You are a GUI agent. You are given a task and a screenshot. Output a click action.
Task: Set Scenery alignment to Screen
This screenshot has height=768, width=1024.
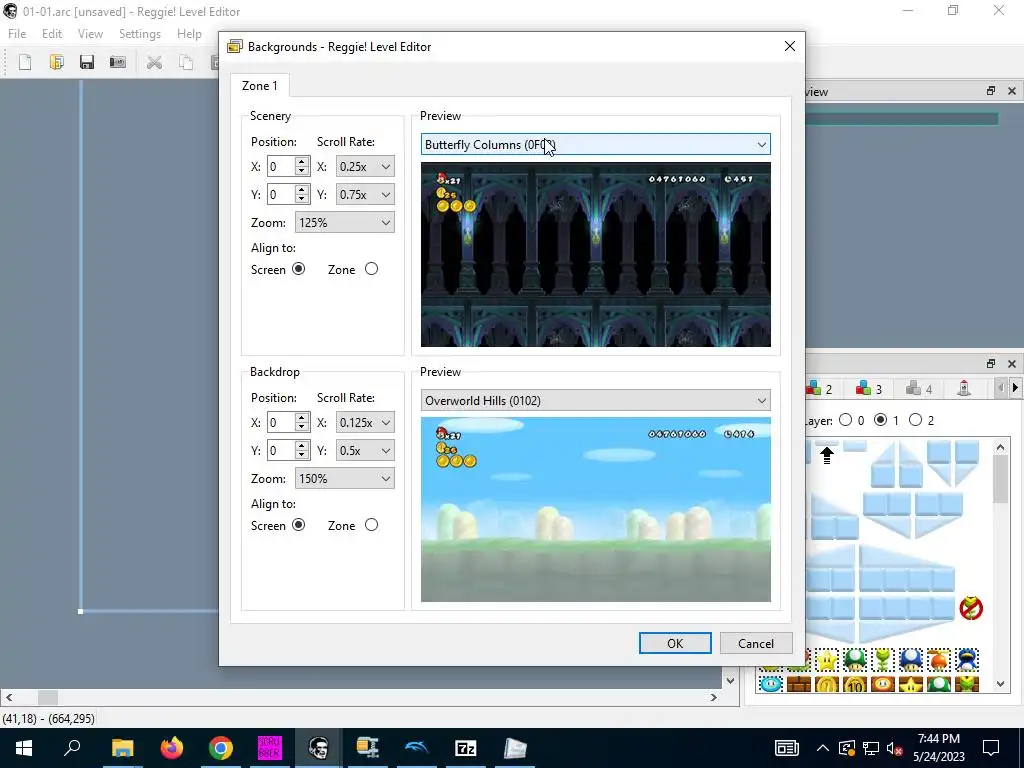click(x=298, y=269)
